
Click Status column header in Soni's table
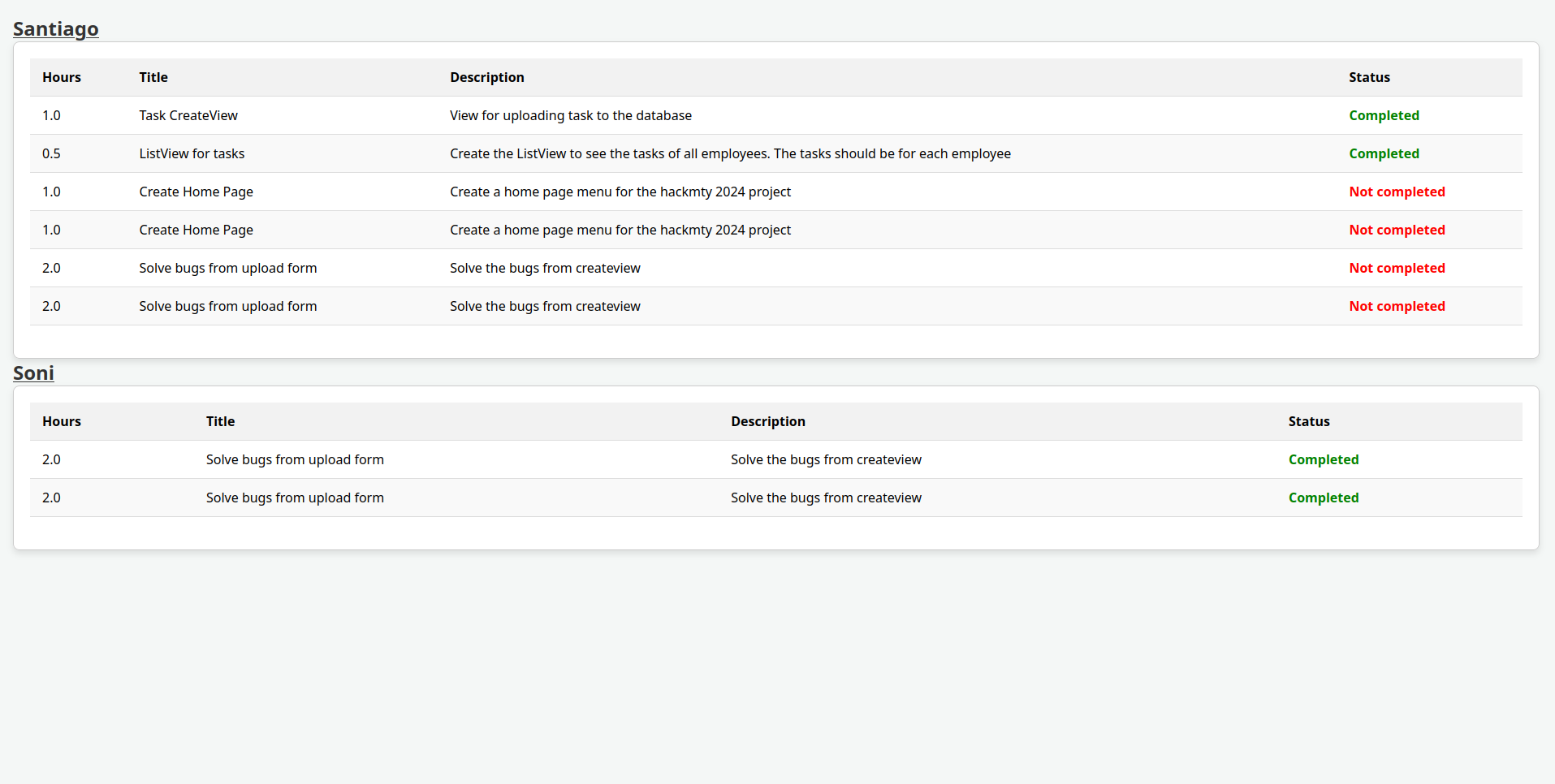pos(1308,421)
